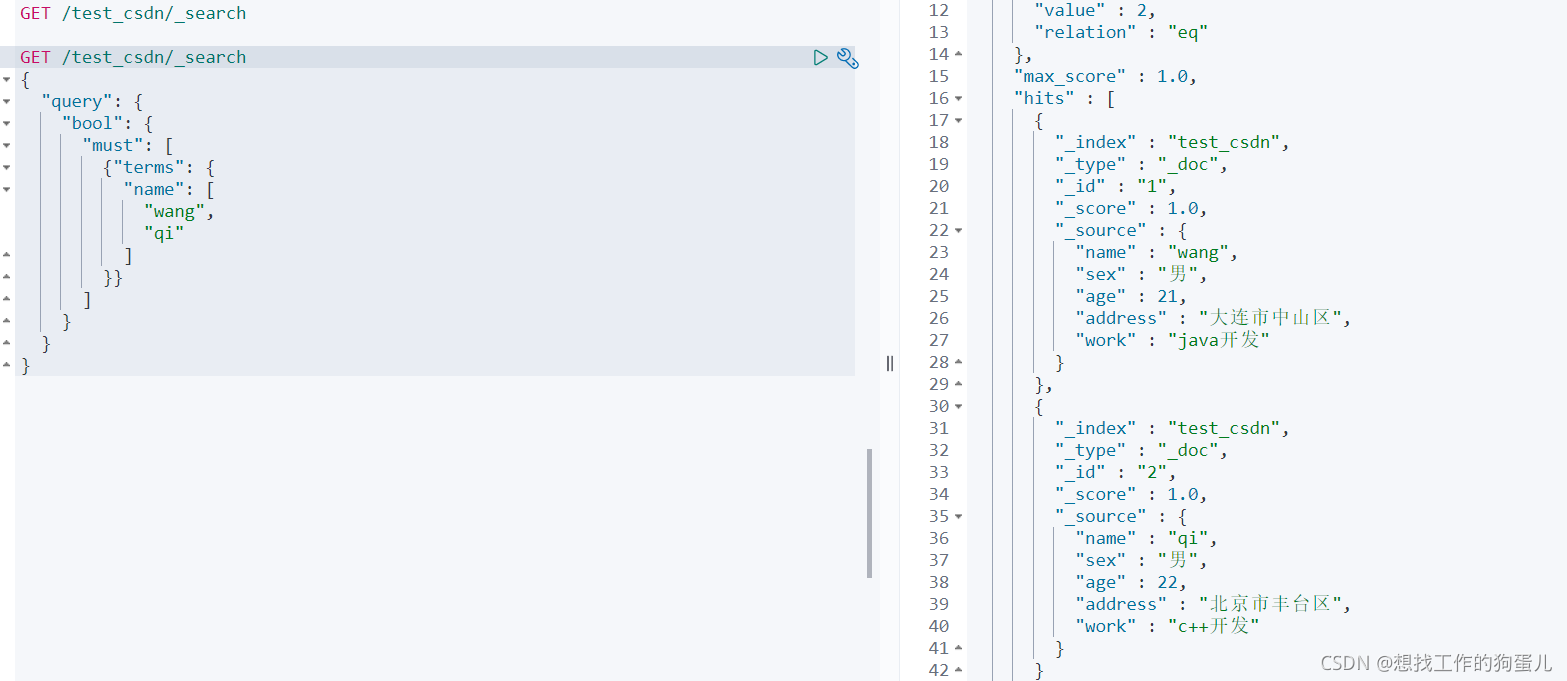Collapse "_source" block at response line 22
1567x681 pixels.
[x=959, y=230]
